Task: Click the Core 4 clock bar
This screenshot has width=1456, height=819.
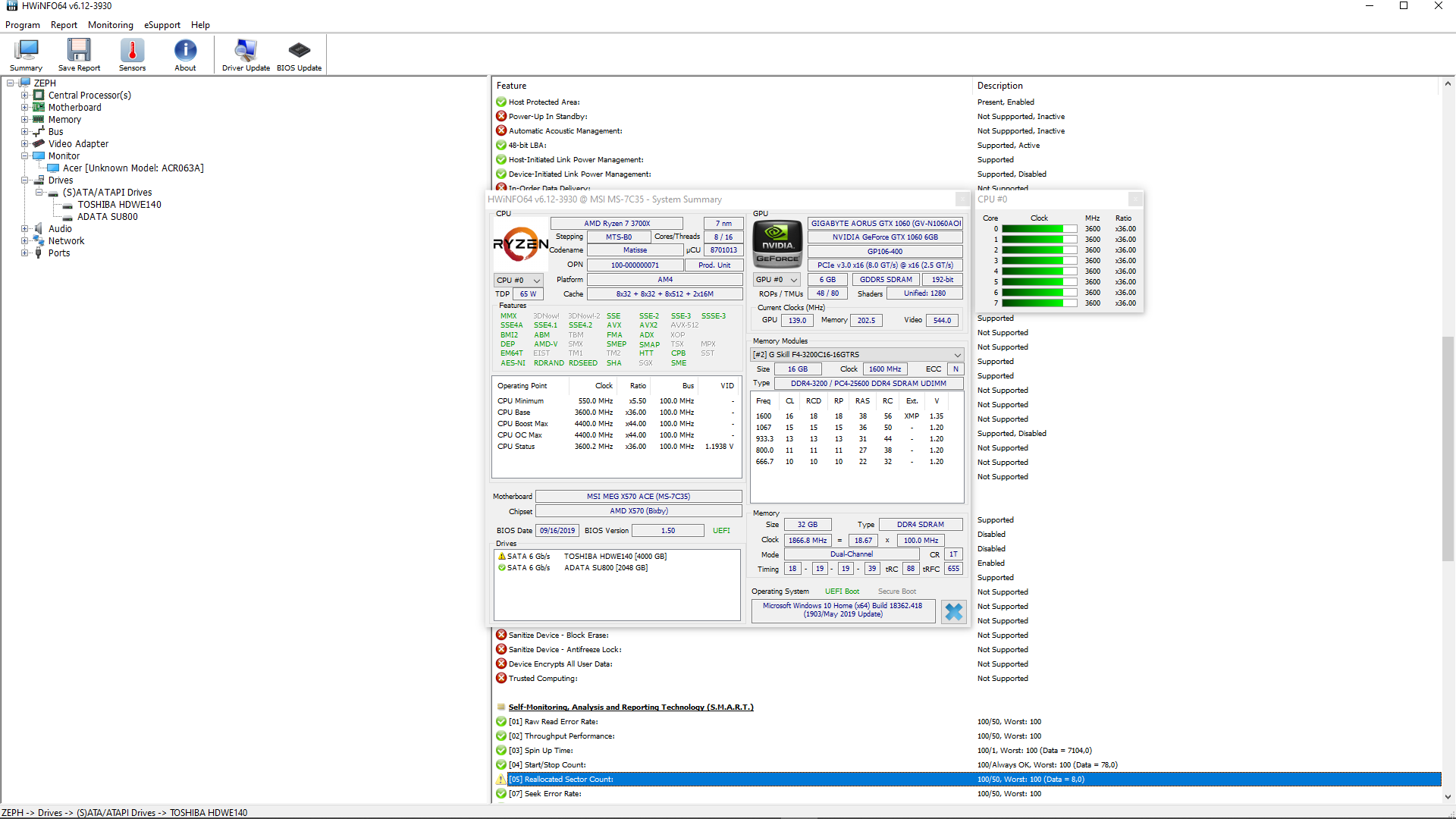Action: [x=1039, y=271]
